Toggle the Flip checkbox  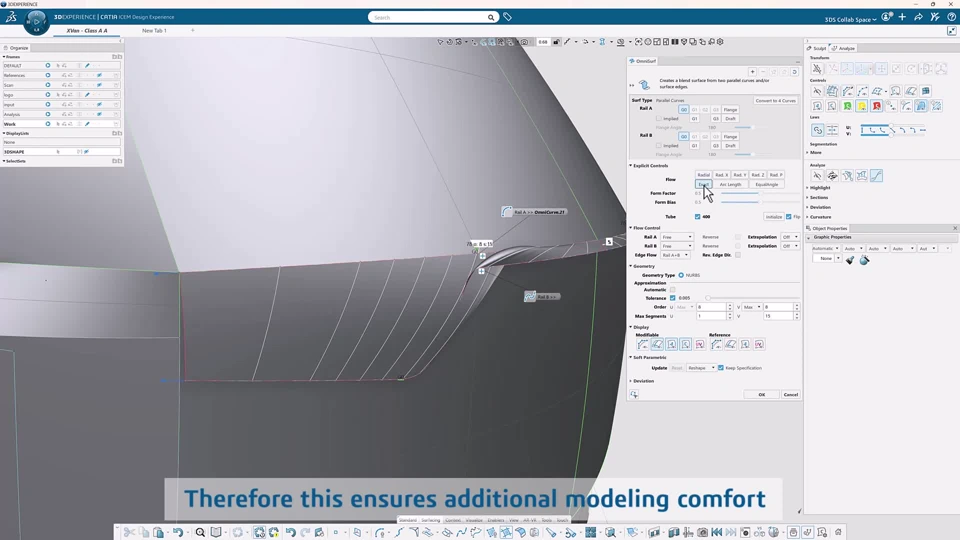789,217
